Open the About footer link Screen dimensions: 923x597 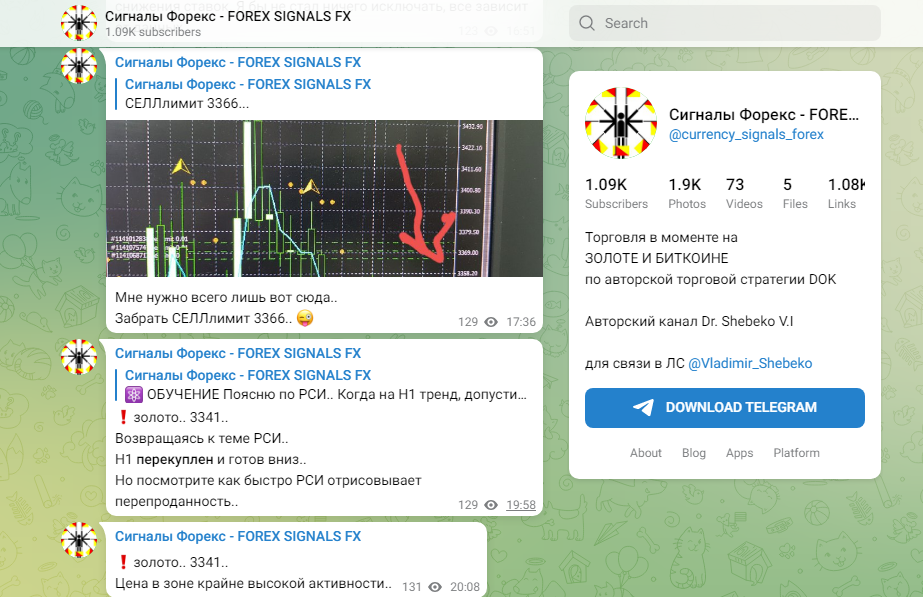click(646, 453)
